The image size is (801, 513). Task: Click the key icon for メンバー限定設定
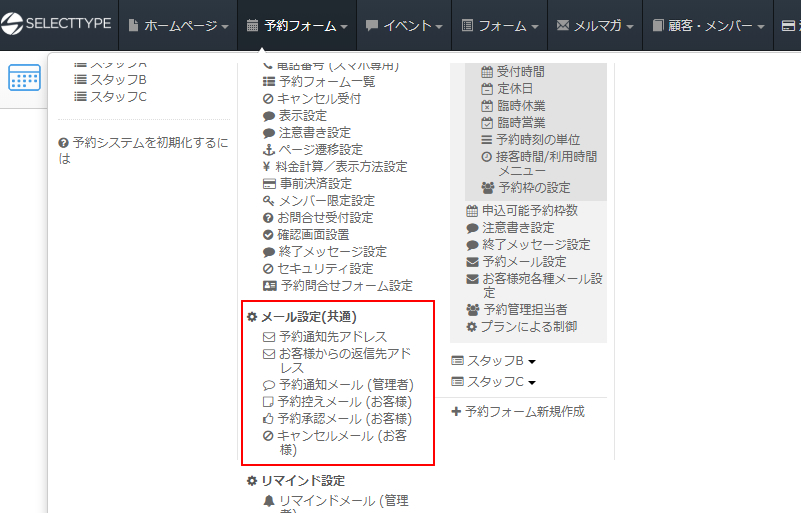tap(268, 201)
